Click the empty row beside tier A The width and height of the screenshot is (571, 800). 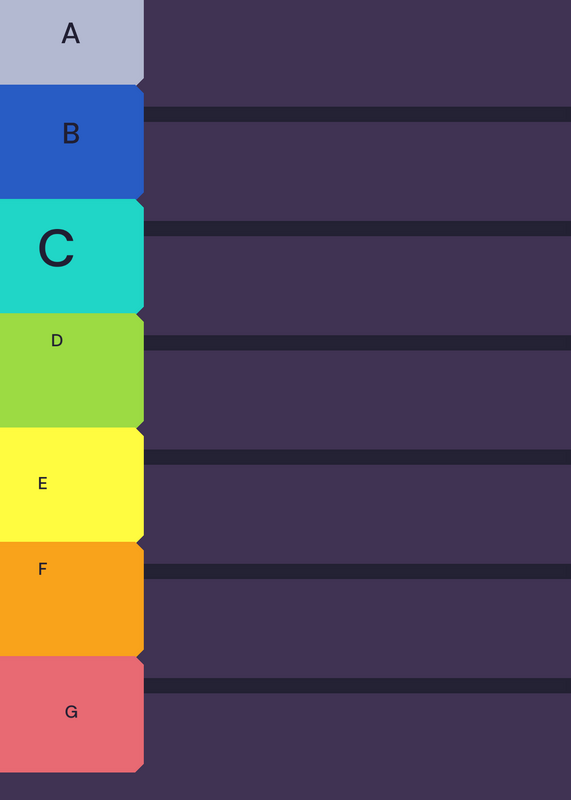[357, 53]
